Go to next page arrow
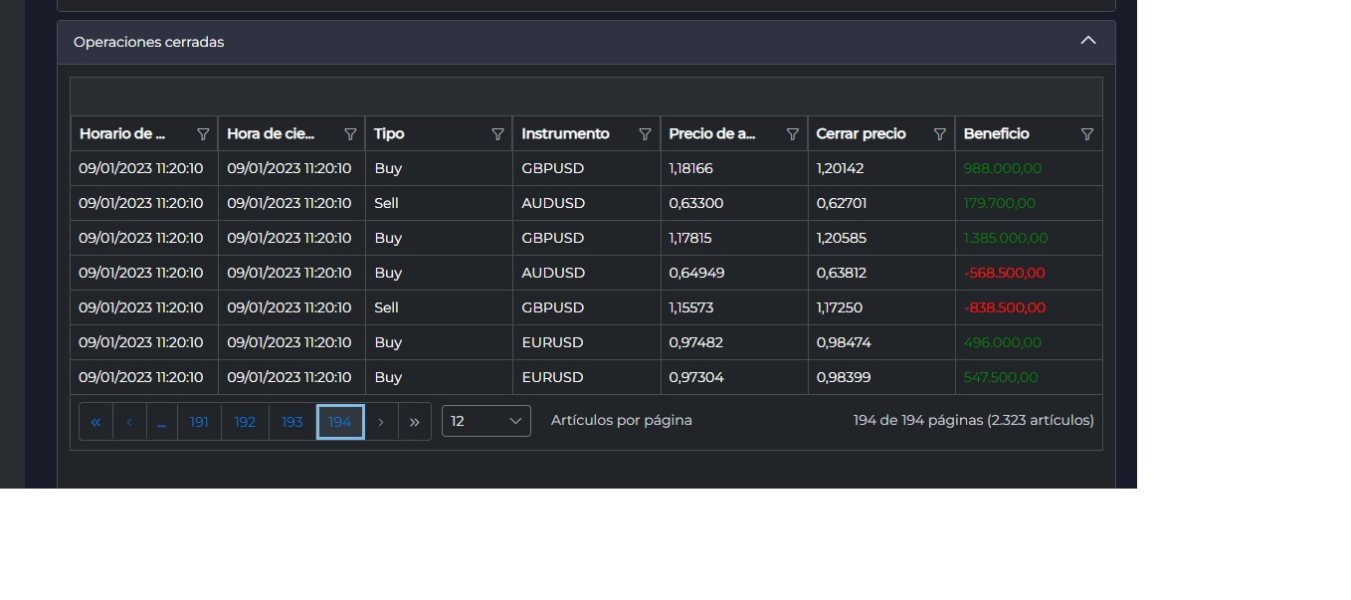1351x600 pixels. click(x=381, y=422)
